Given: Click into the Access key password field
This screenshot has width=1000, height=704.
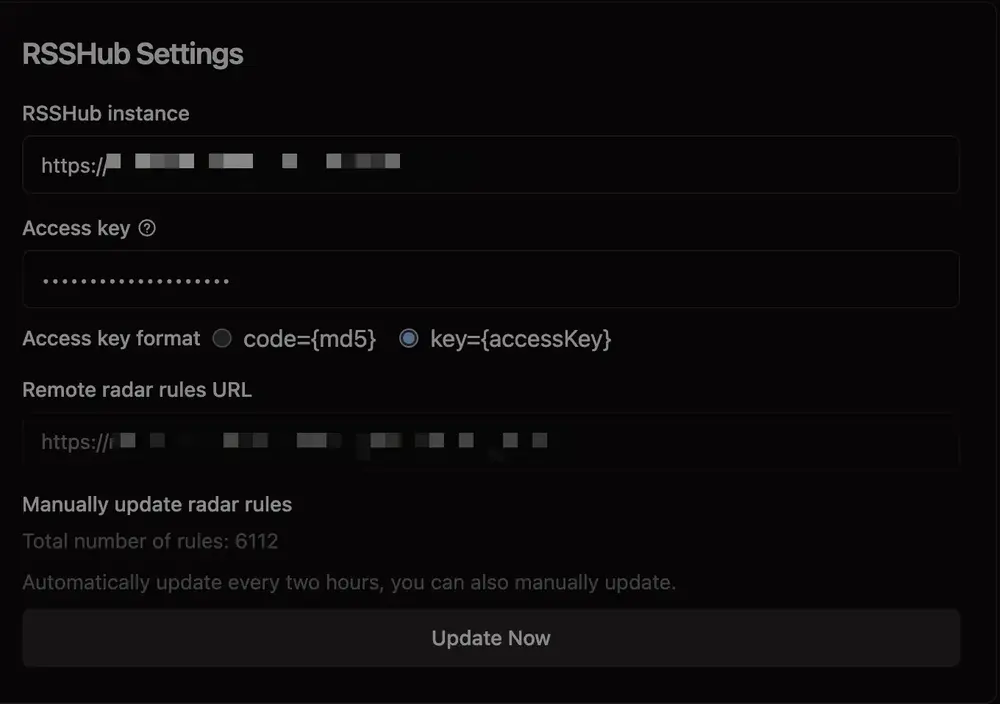Looking at the screenshot, I should pos(600,280).
